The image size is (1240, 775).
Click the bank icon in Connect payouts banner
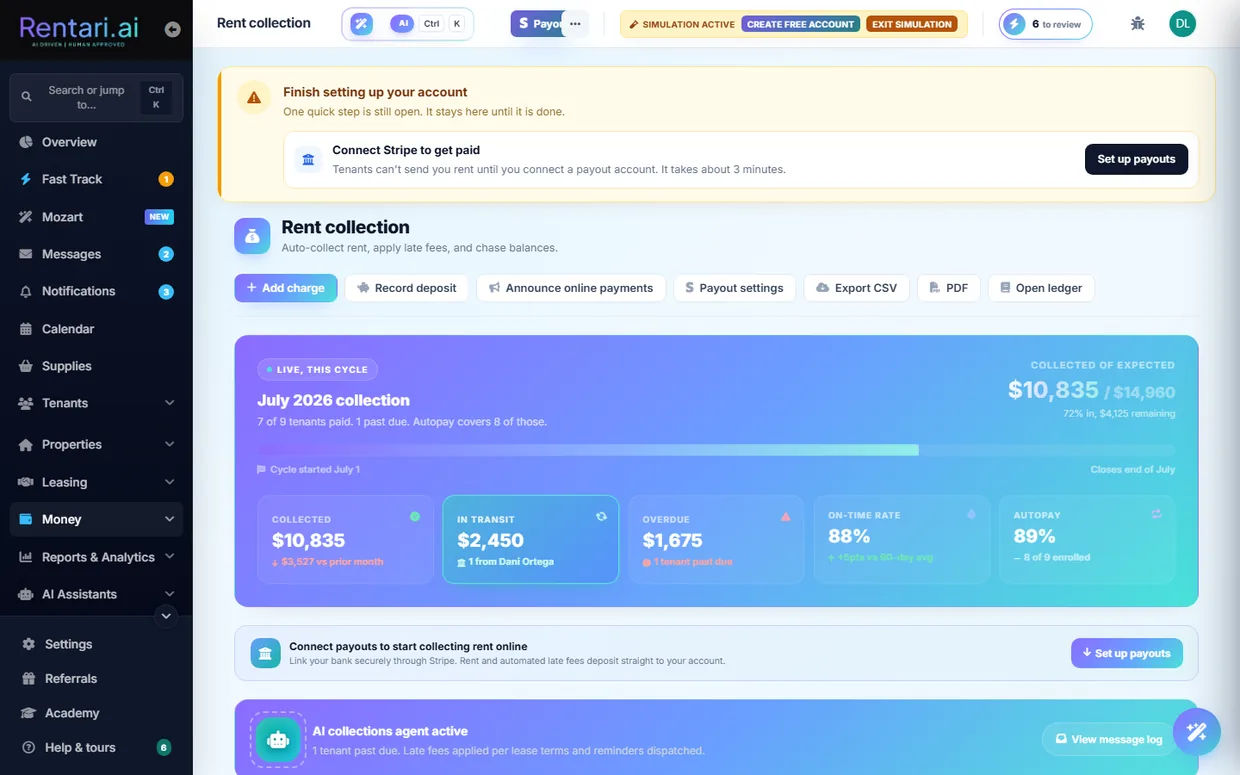pyautogui.click(x=265, y=653)
